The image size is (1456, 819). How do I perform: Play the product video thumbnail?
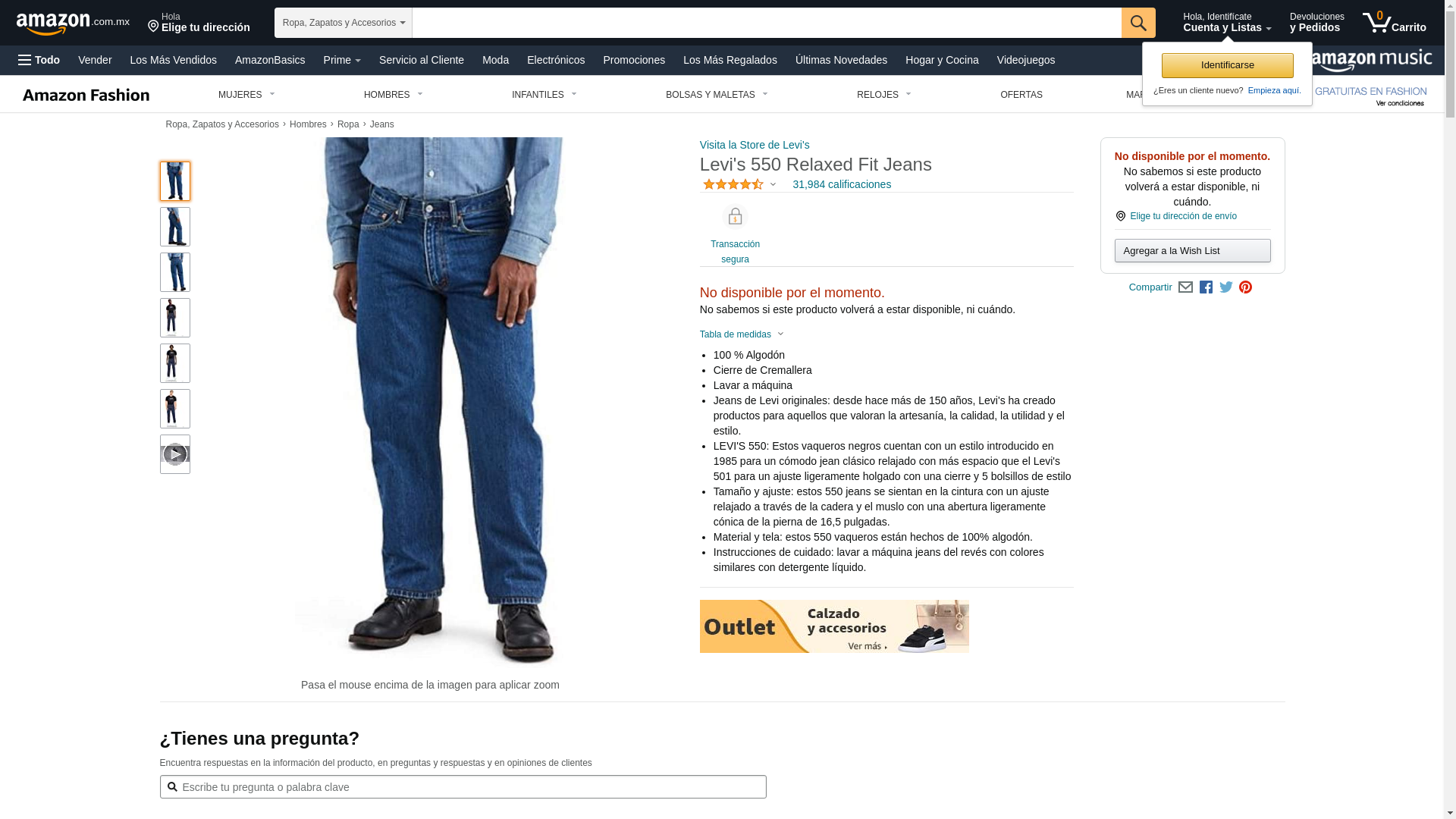click(175, 454)
